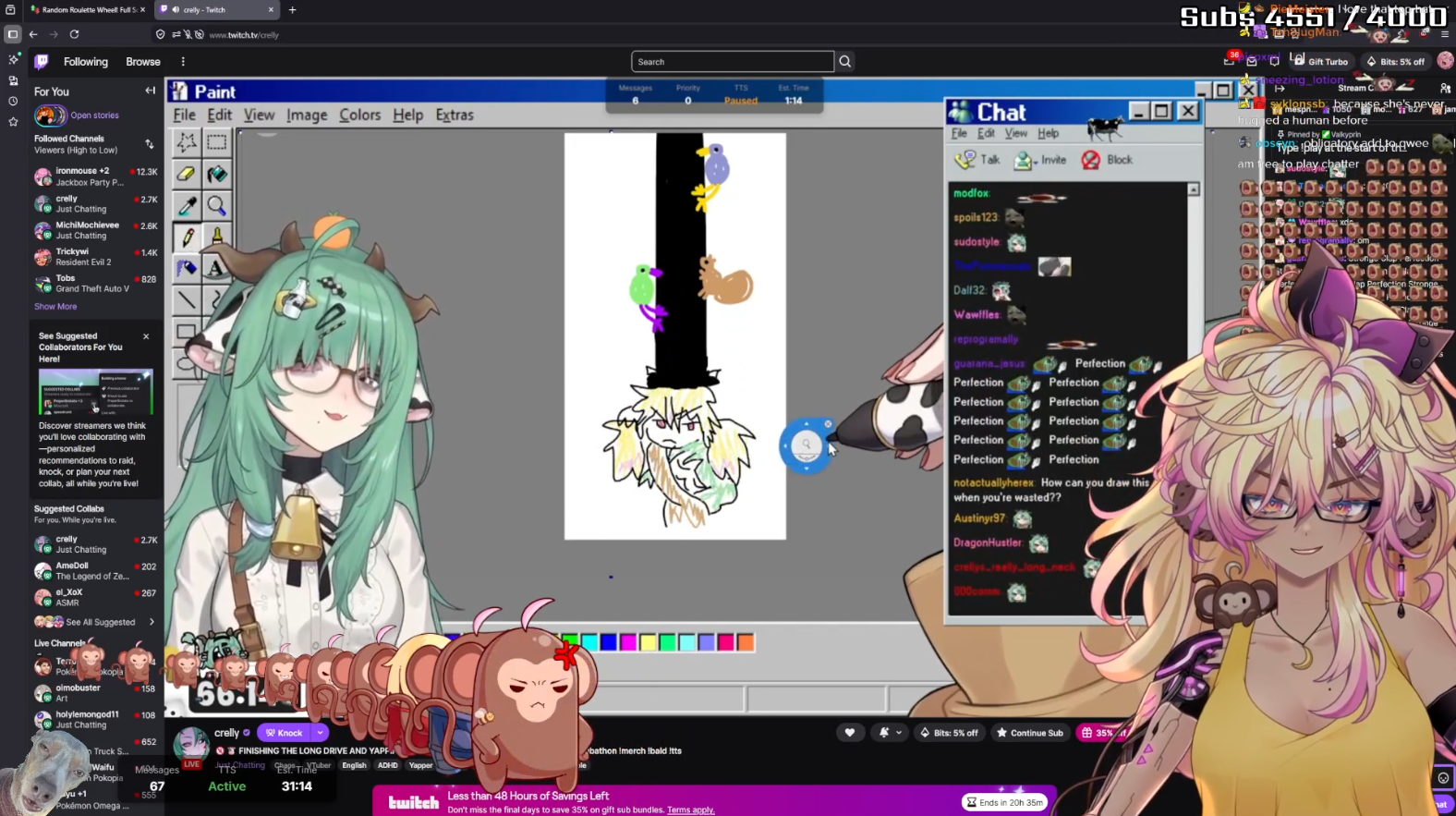Open the Paint Image menu
Image resolution: width=1456 pixels, height=816 pixels.
[307, 116]
